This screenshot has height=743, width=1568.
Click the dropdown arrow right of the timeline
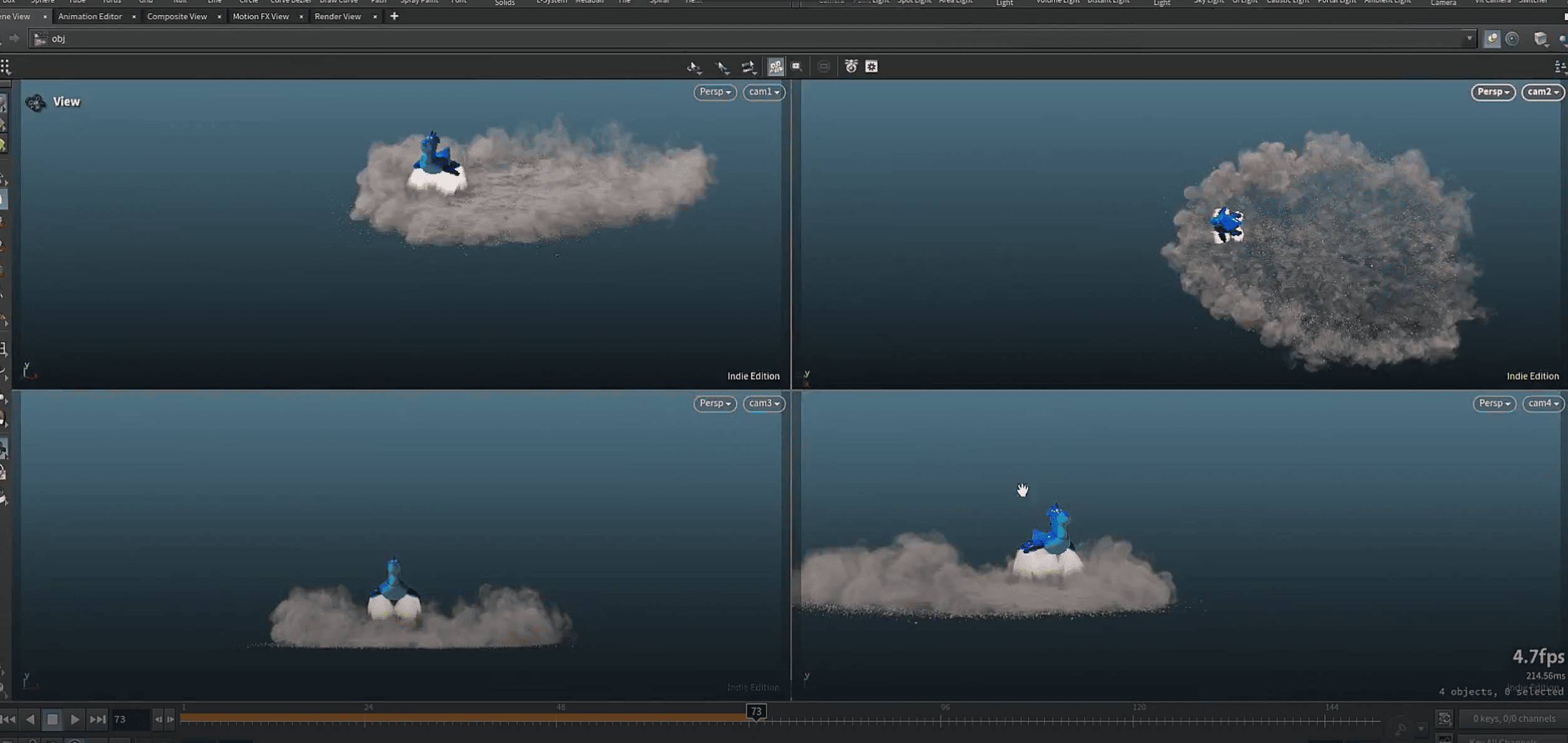[x=1421, y=729]
